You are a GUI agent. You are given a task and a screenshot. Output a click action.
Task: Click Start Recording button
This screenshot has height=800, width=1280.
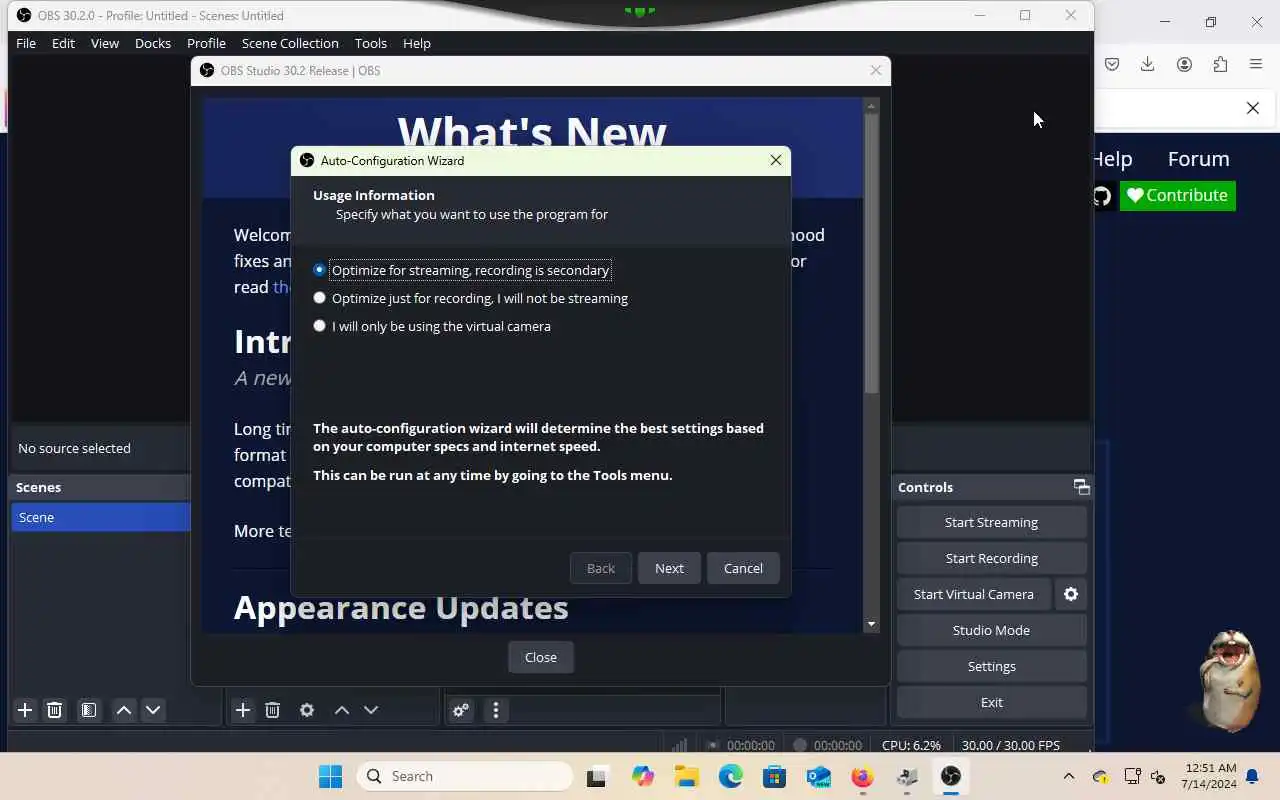pyautogui.click(x=991, y=558)
